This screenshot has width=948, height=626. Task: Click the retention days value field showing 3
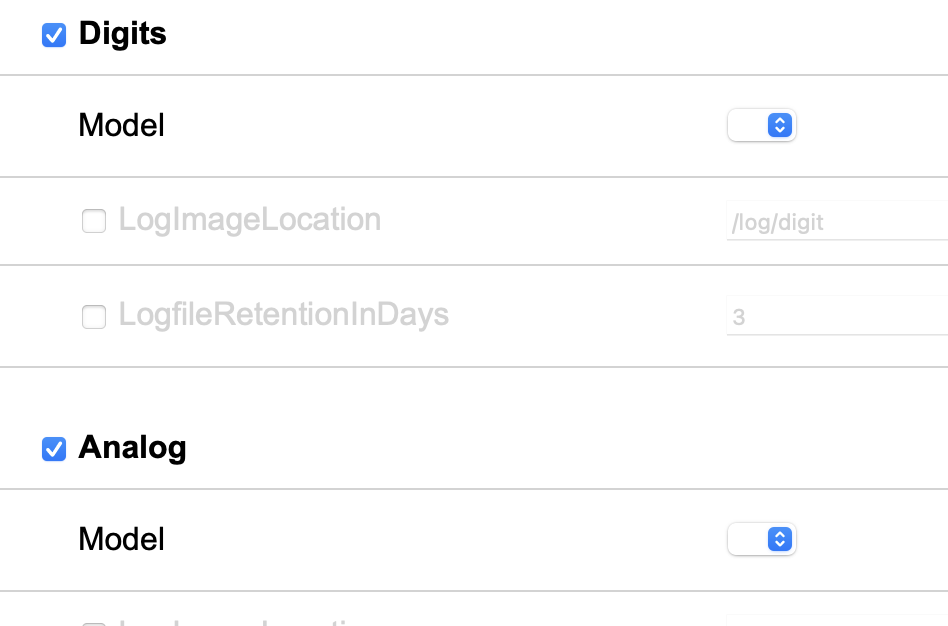[x=830, y=316]
